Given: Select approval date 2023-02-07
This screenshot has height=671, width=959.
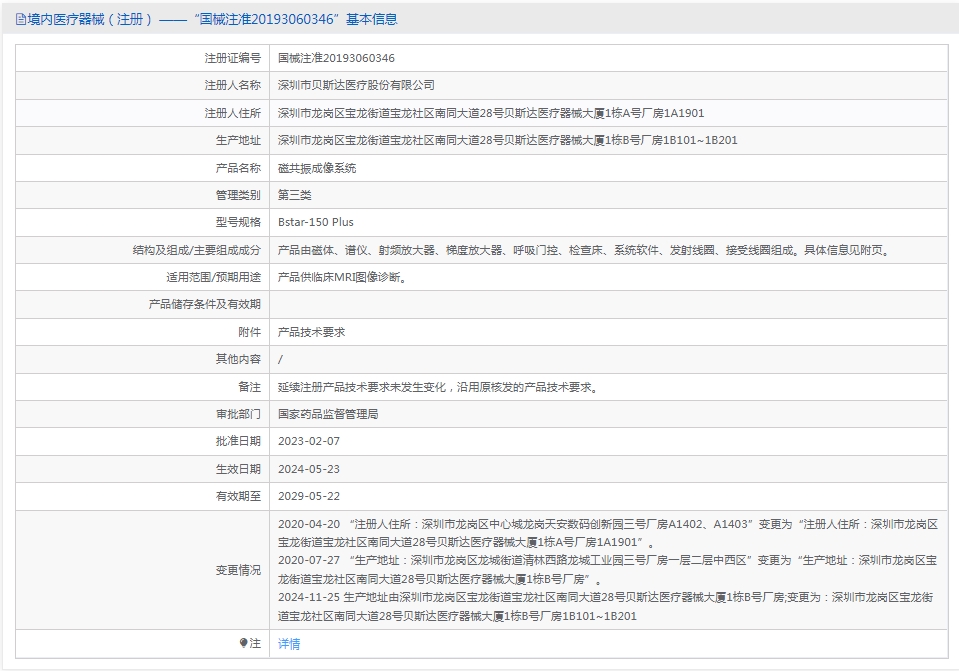Looking at the screenshot, I should coord(309,441).
